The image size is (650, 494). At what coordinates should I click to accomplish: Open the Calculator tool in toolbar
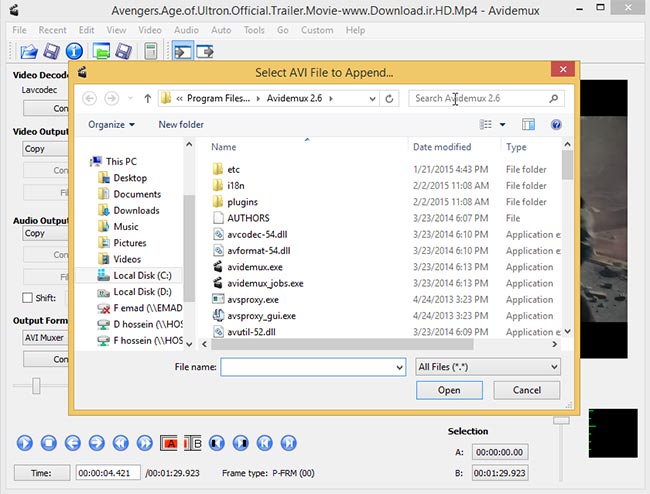pos(151,50)
